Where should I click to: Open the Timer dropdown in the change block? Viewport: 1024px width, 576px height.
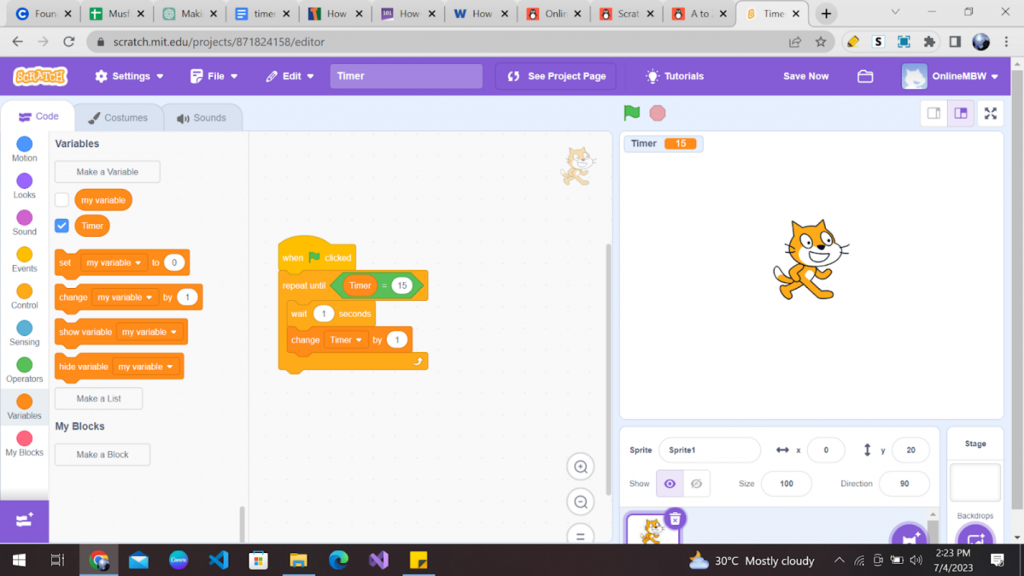coord(346,339)
